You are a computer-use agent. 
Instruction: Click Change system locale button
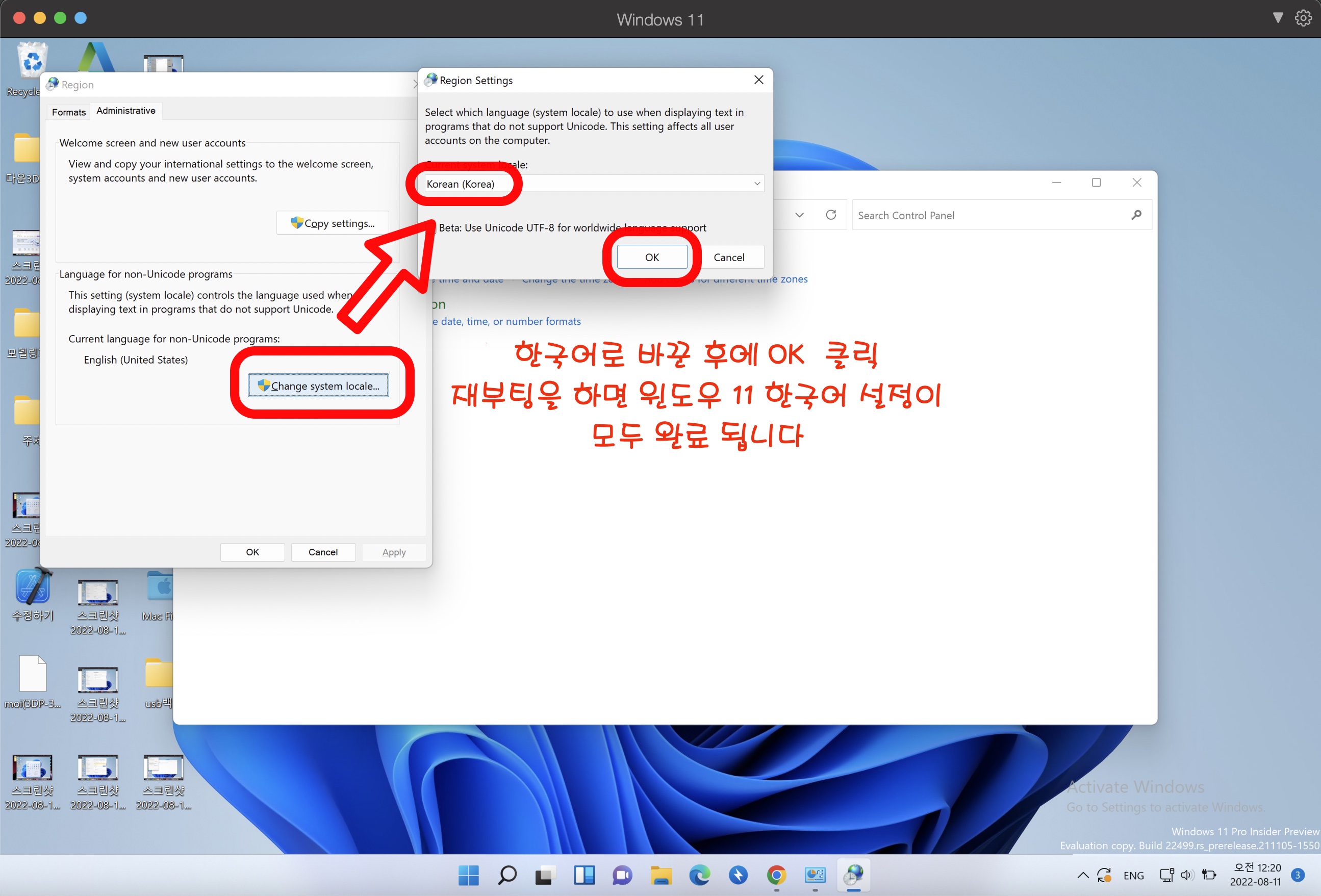318,385
